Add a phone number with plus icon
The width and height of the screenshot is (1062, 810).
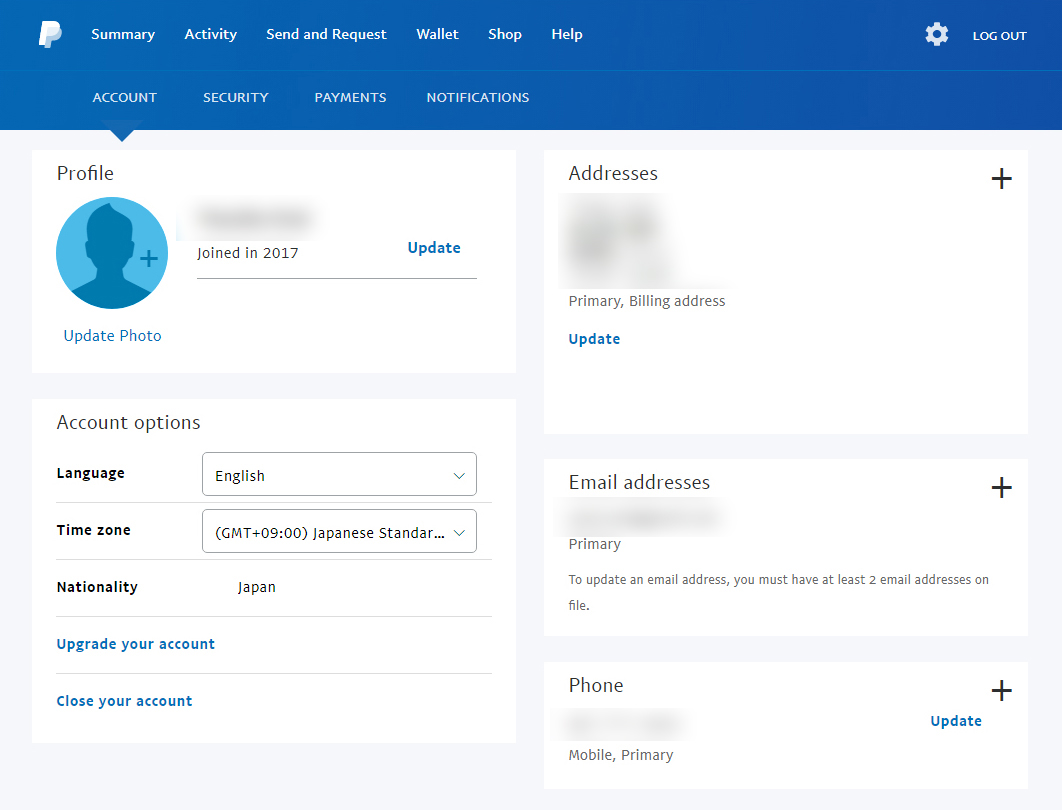click(x=1001, y=691)
